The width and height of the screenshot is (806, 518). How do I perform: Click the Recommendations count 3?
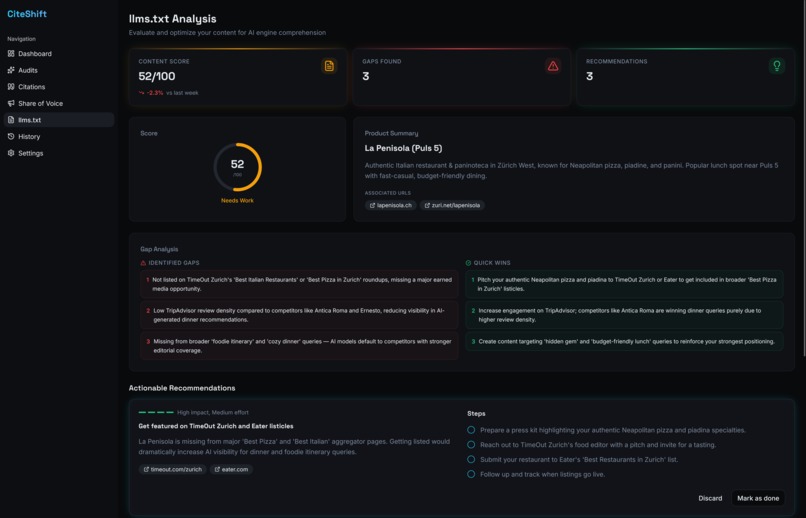[590, 77]
